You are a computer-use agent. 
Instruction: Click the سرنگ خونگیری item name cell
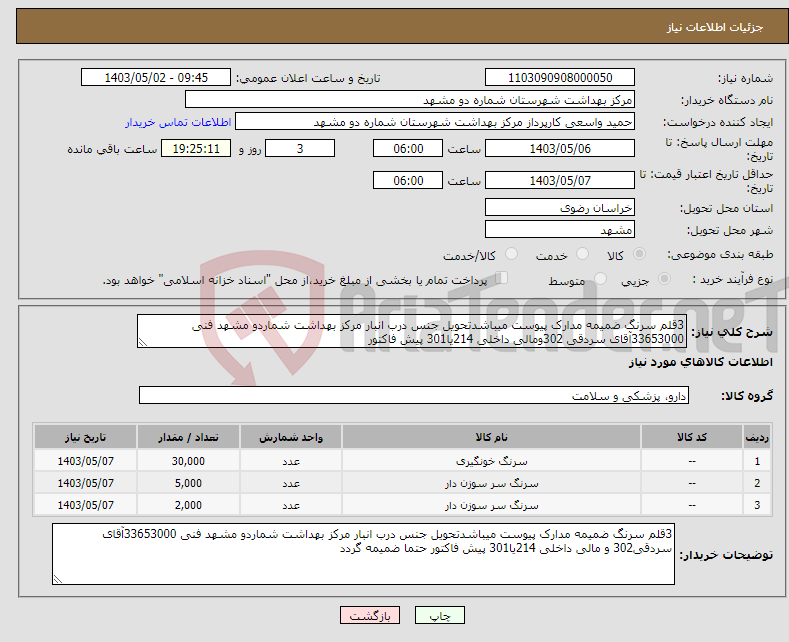coord(491,461)
